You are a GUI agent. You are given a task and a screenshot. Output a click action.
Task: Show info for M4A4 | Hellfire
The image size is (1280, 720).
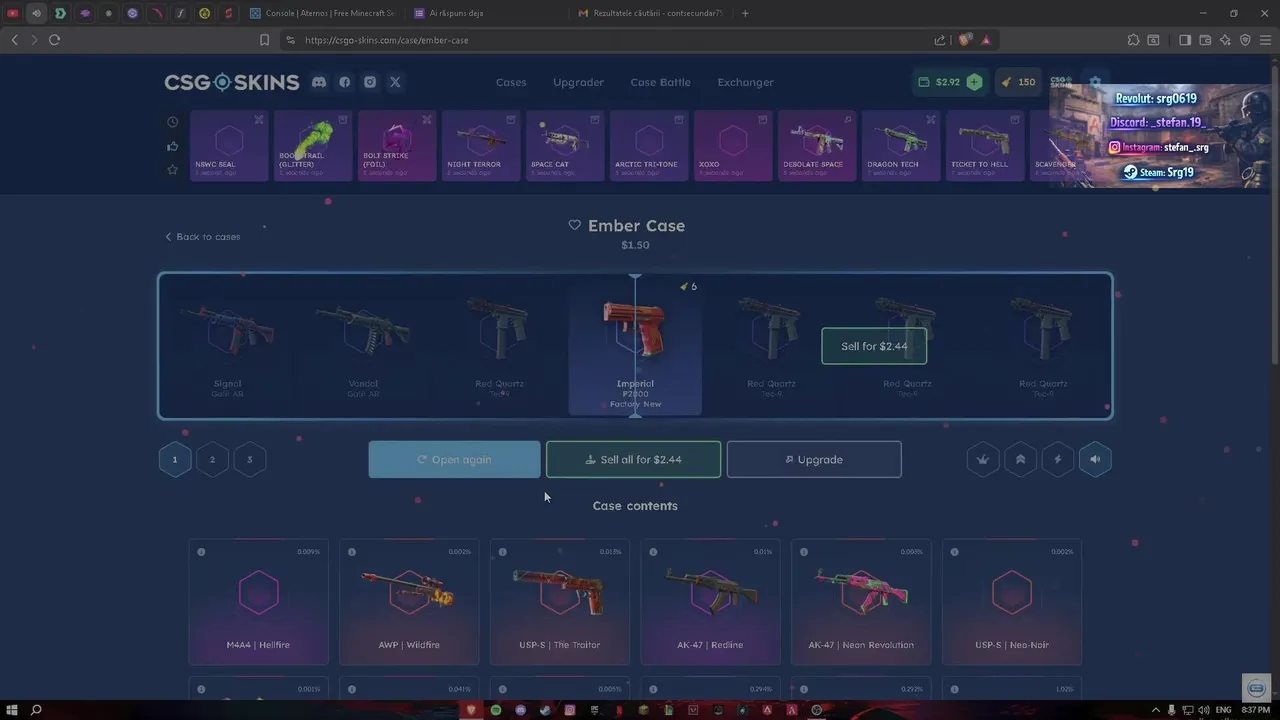[201, 552]
